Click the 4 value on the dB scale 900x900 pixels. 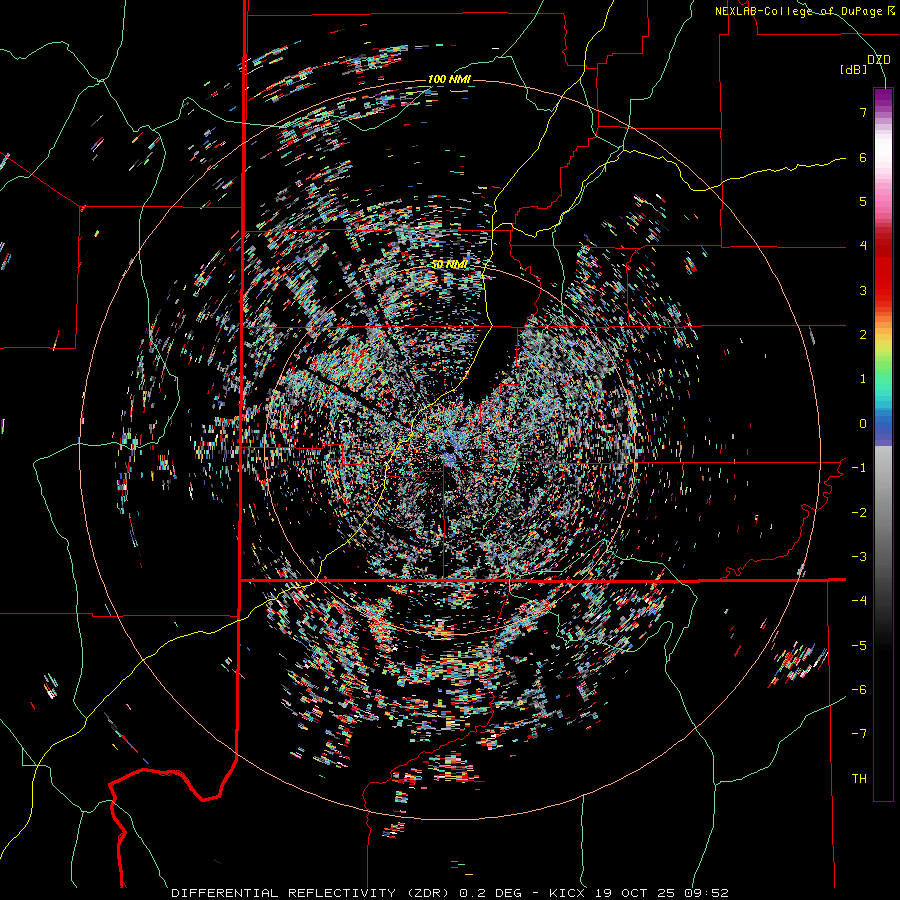[x=863, y=246]
